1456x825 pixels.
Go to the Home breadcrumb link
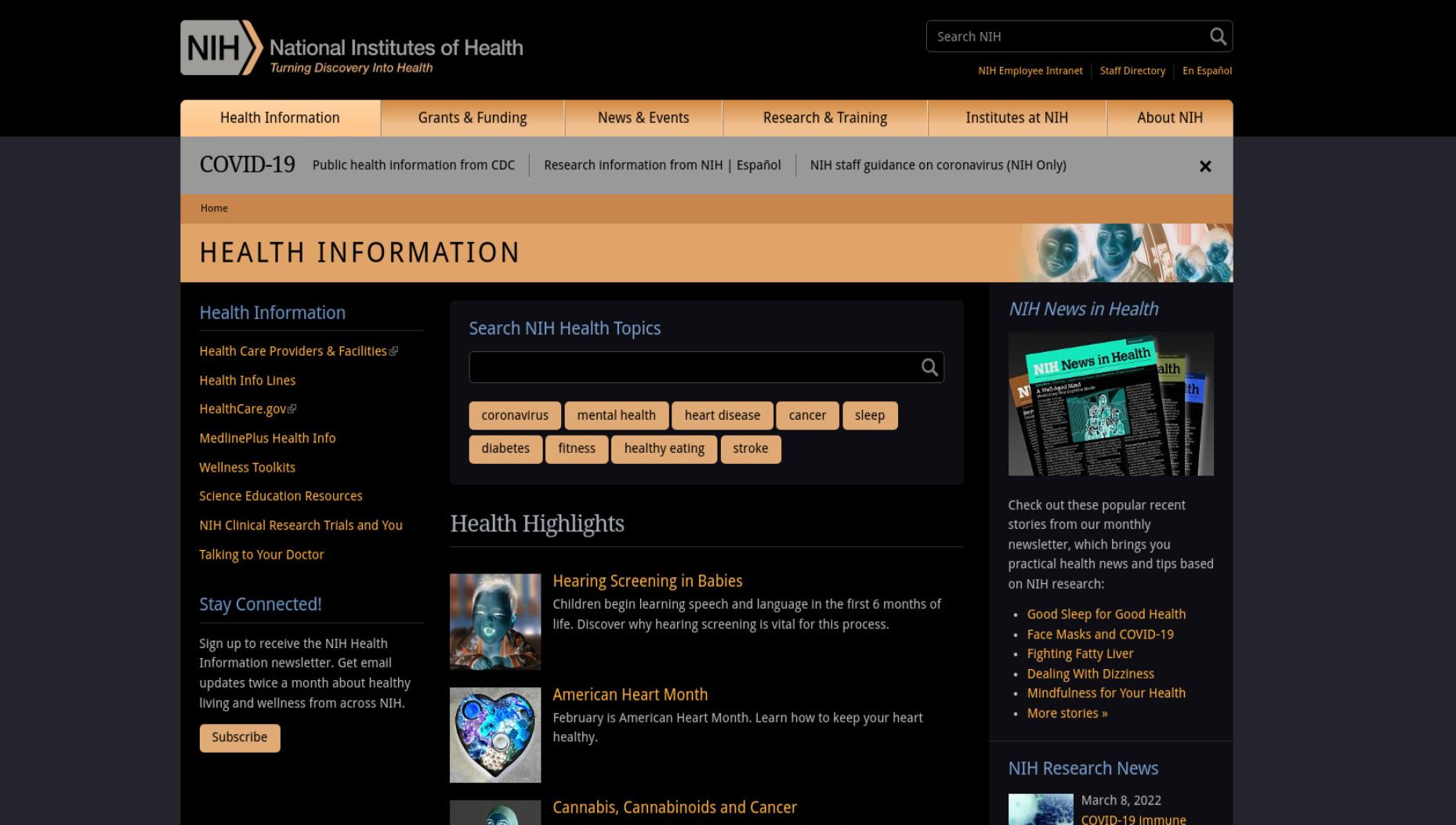coord(214,208)
